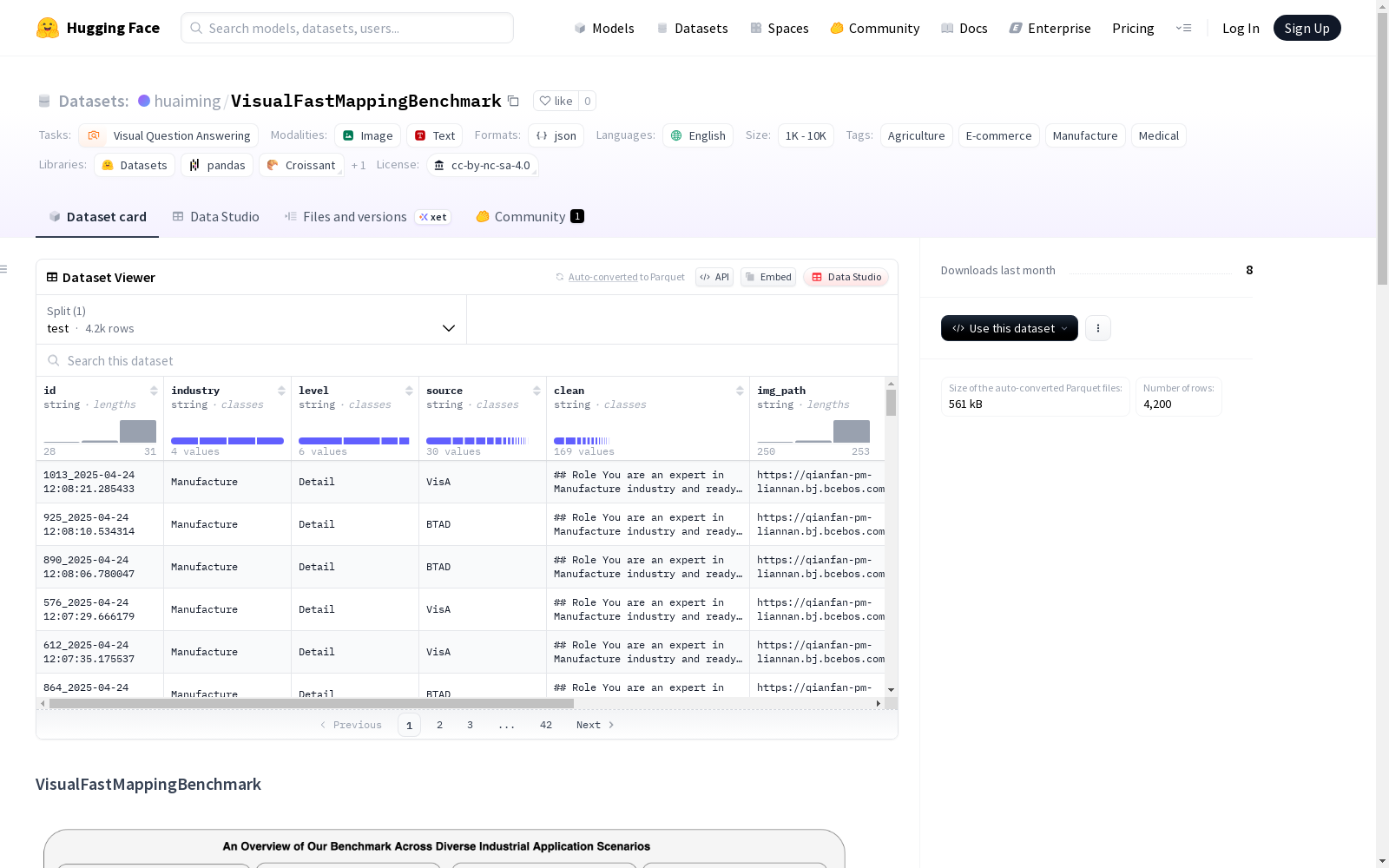Select the 1K - 10K size tag
This screenshot has height=868, width=1389.
pos(806,135)
